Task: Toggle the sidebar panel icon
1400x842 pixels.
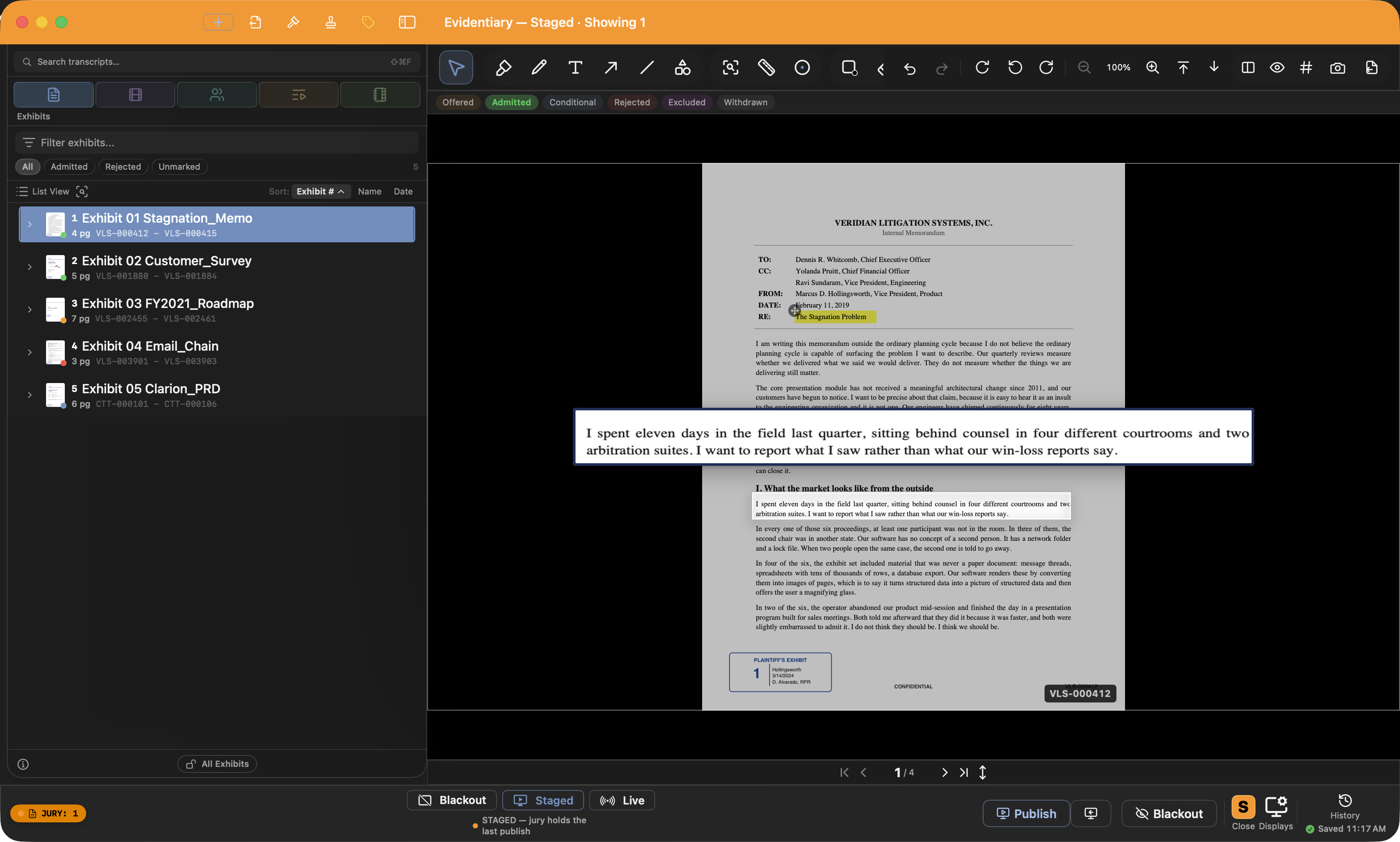Action: (x=407, y=22)
